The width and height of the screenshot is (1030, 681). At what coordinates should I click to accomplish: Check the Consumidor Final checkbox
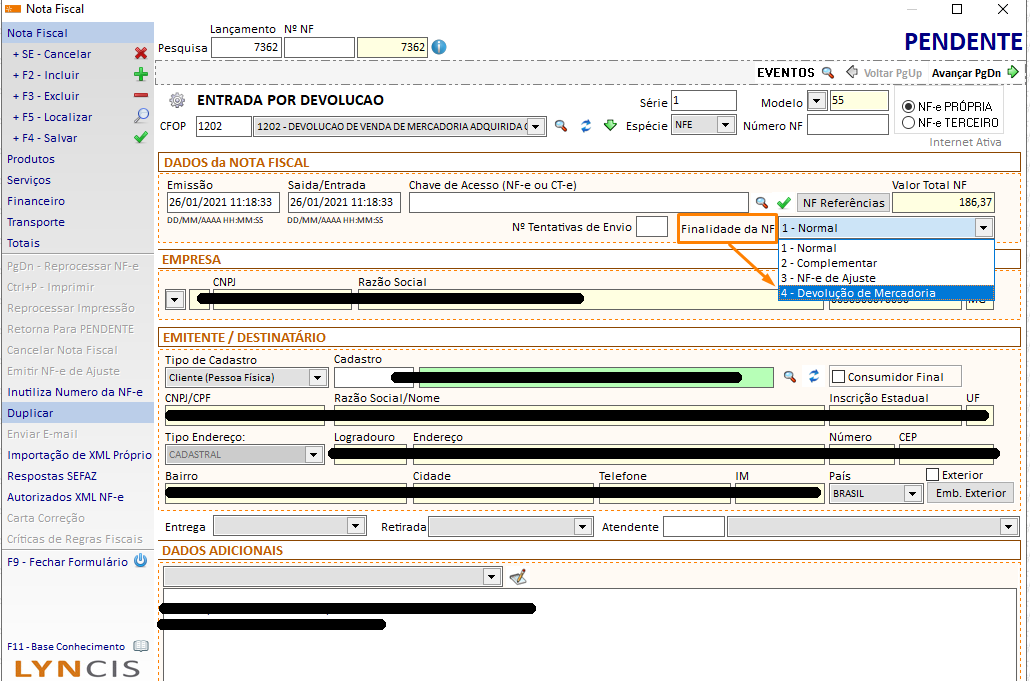(x=838, y=377)
